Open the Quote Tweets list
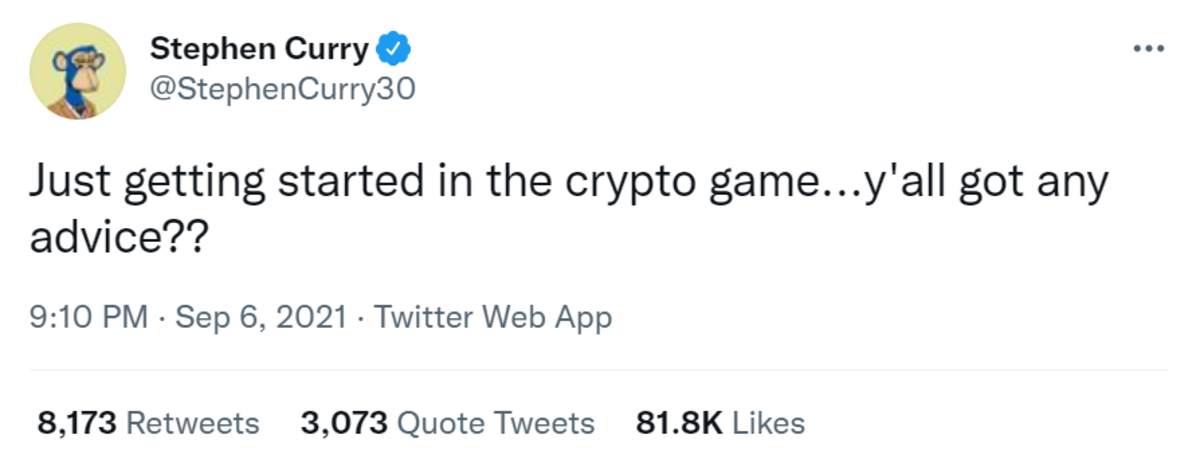Screen dimensions: 1200x466 (496, 423)
